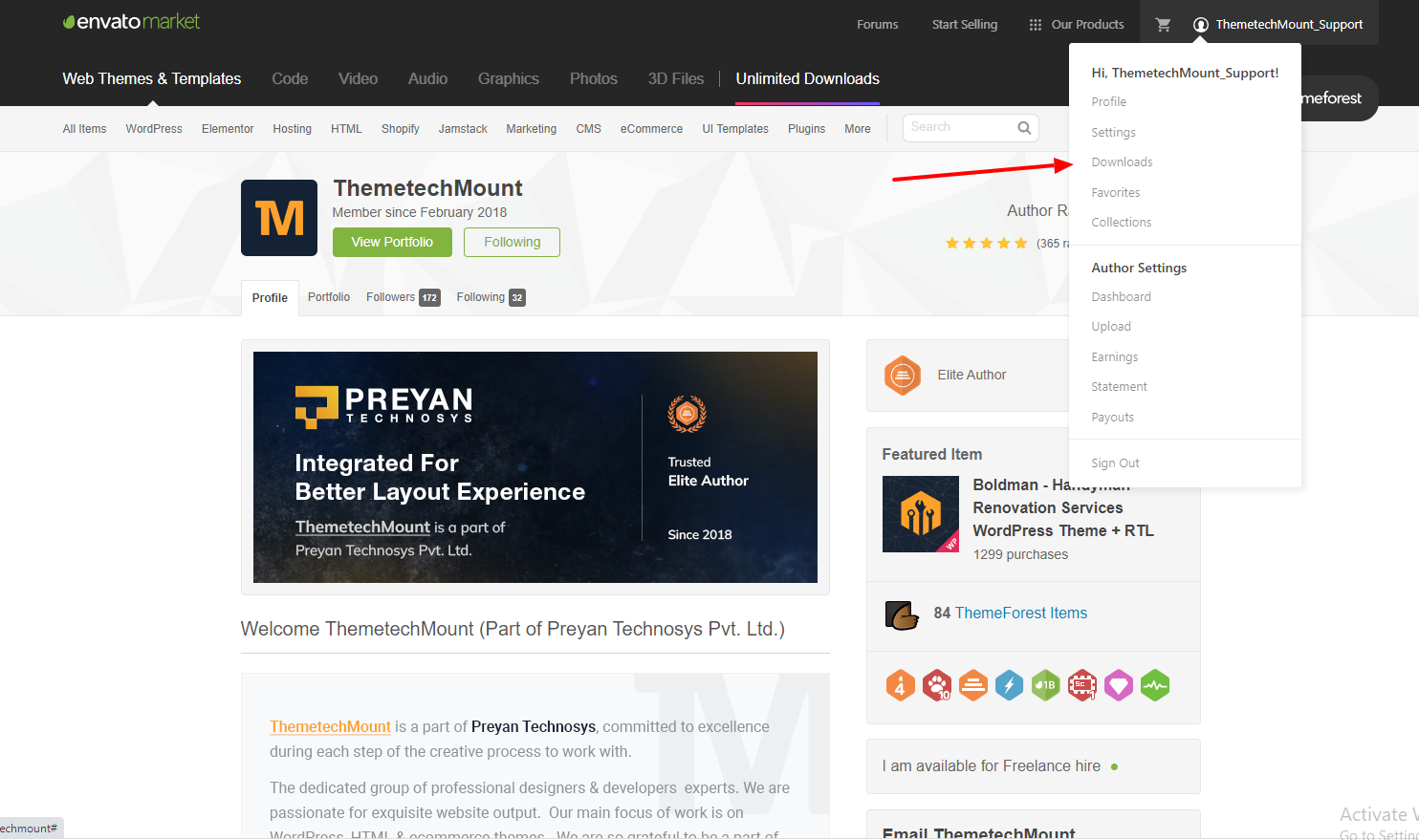Image resolution: width=1419 pixels, height=840 pixels.
Task: Click Sign Out in the account menu
Action: [1116, 463]
